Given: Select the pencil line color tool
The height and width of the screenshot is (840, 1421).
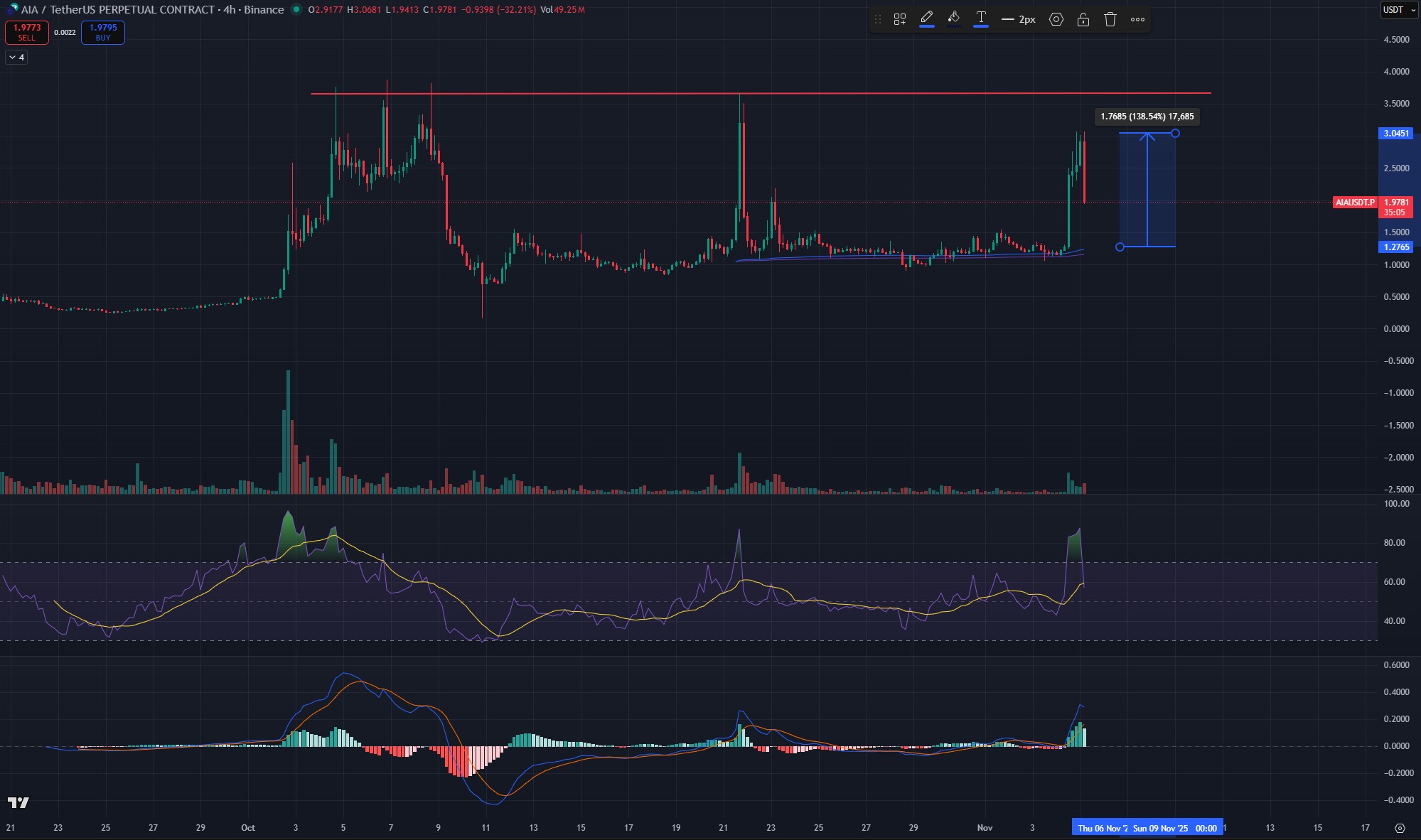Looking at the screenshot, I should (x=926, y=19).
